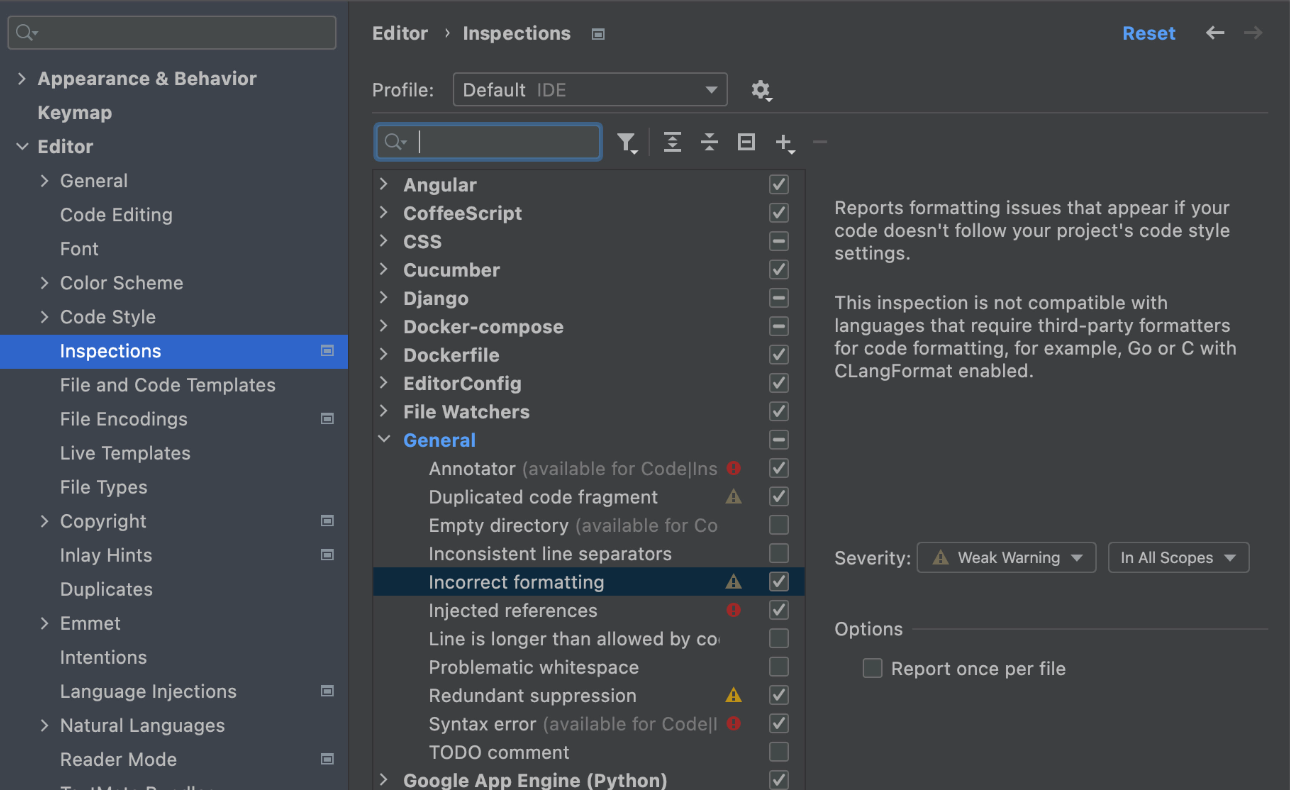Select the Injected references inspection
This screenshot has height=790, width=1290.
tap(513, 610)
